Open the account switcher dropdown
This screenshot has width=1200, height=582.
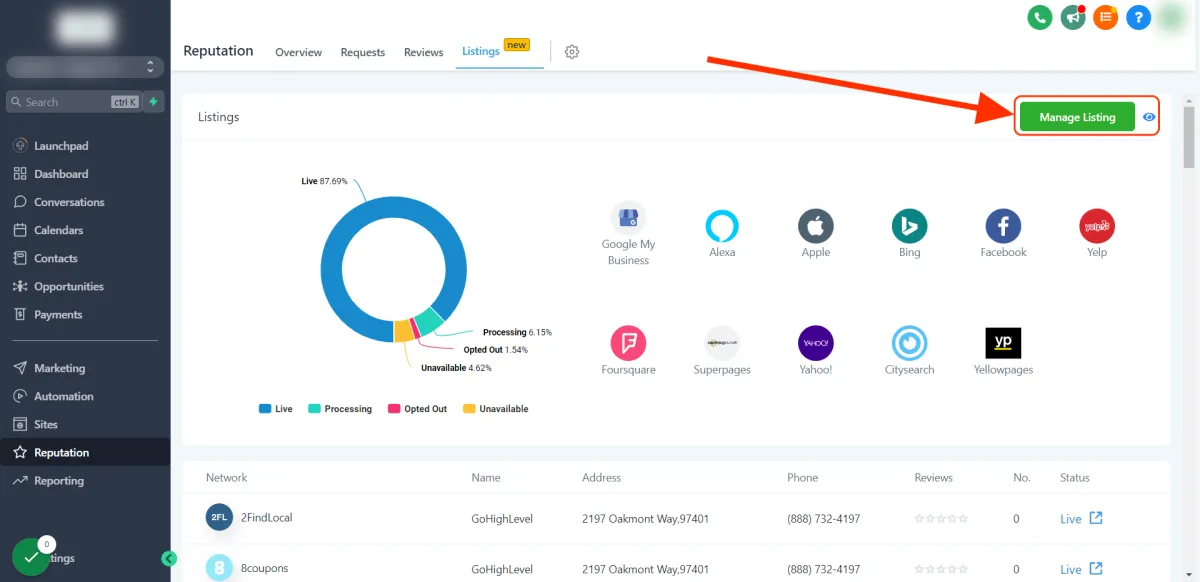pos(85,67)
